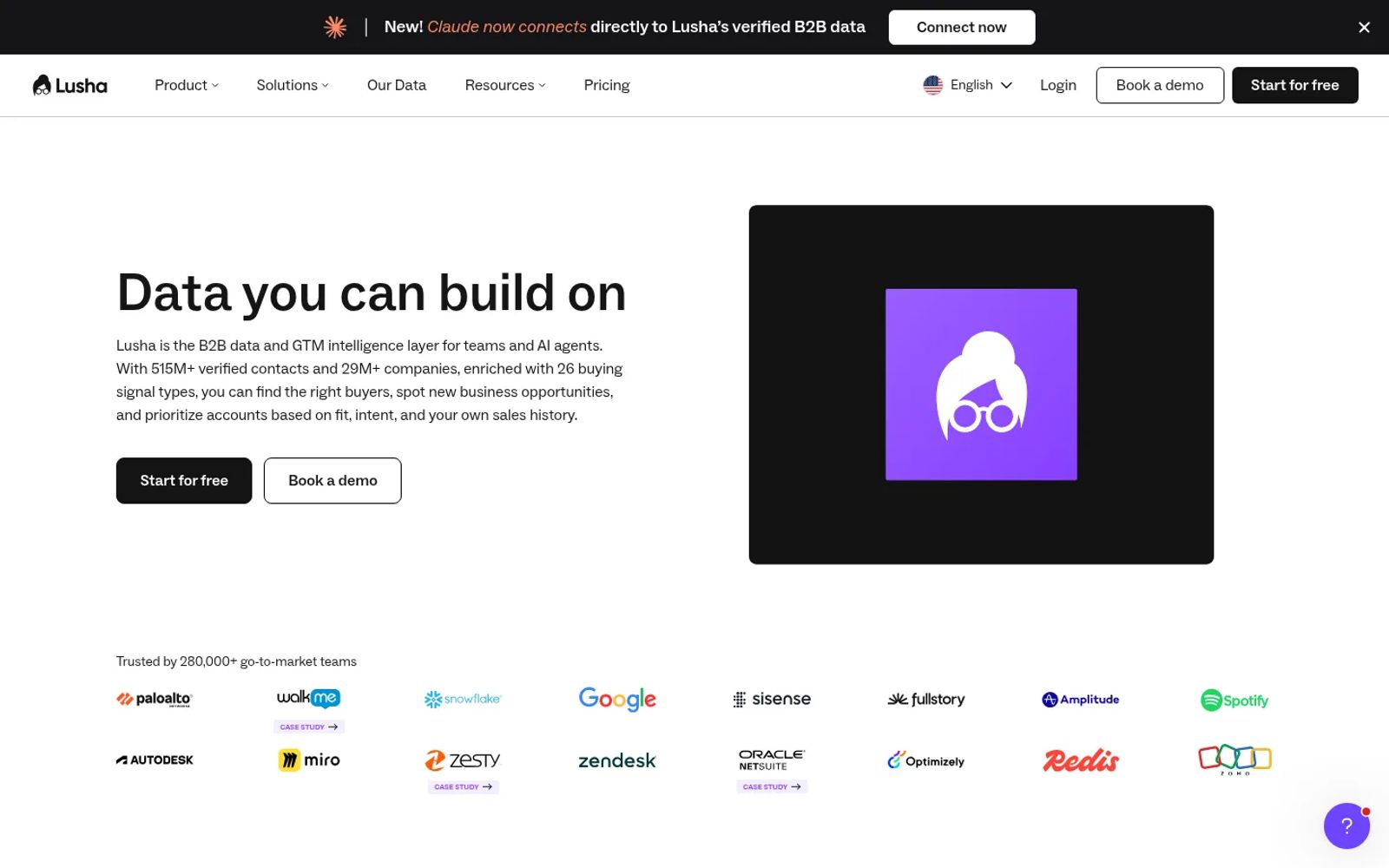
Task: Click the Fullstory logo
Action: (926, 699)
